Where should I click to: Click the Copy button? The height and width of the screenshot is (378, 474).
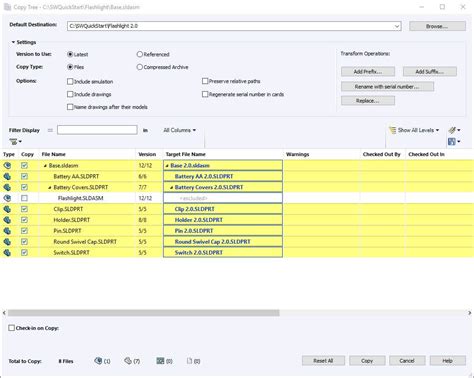[367, 361]
